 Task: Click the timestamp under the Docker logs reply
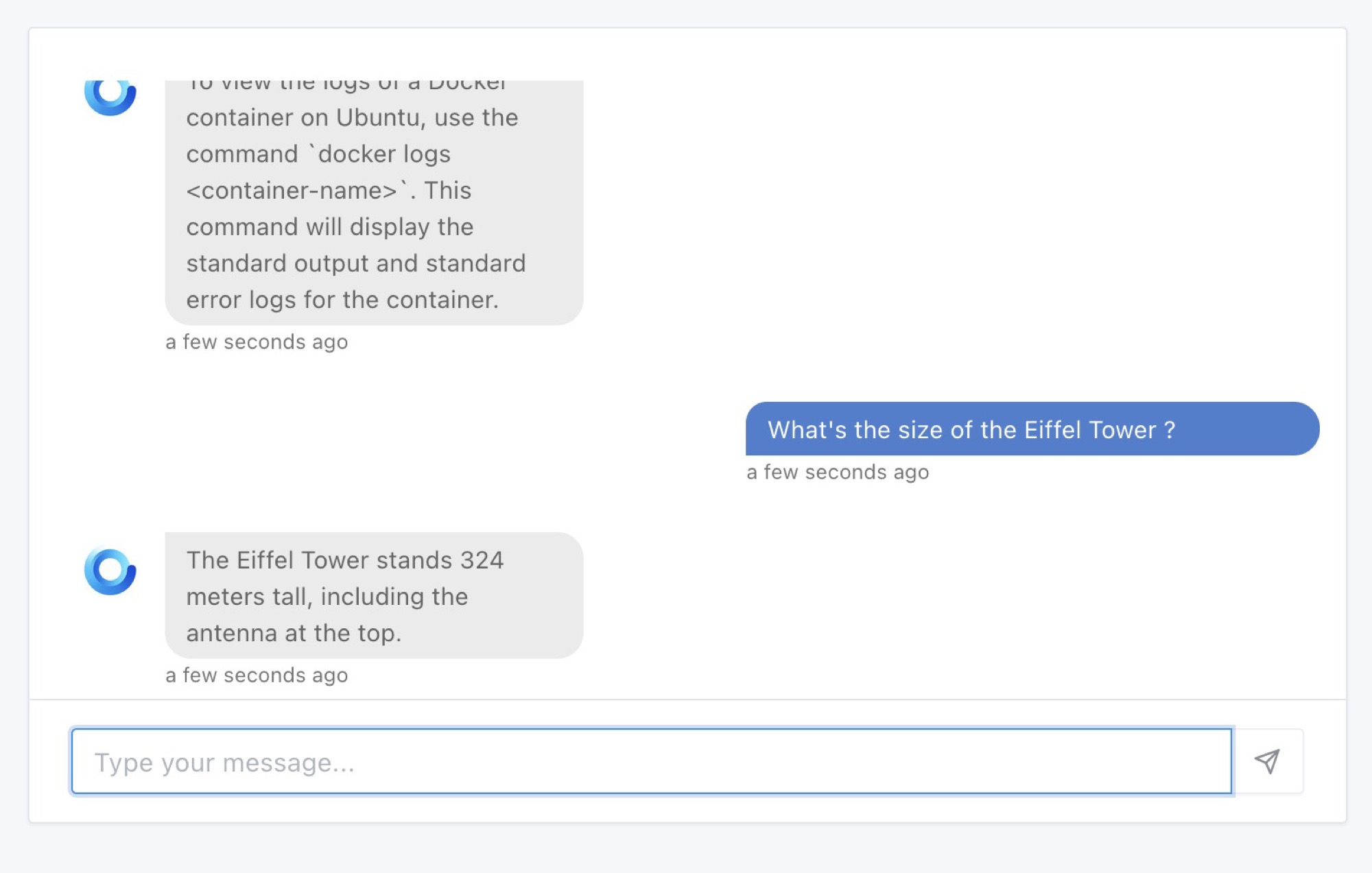tap(257, 342)
